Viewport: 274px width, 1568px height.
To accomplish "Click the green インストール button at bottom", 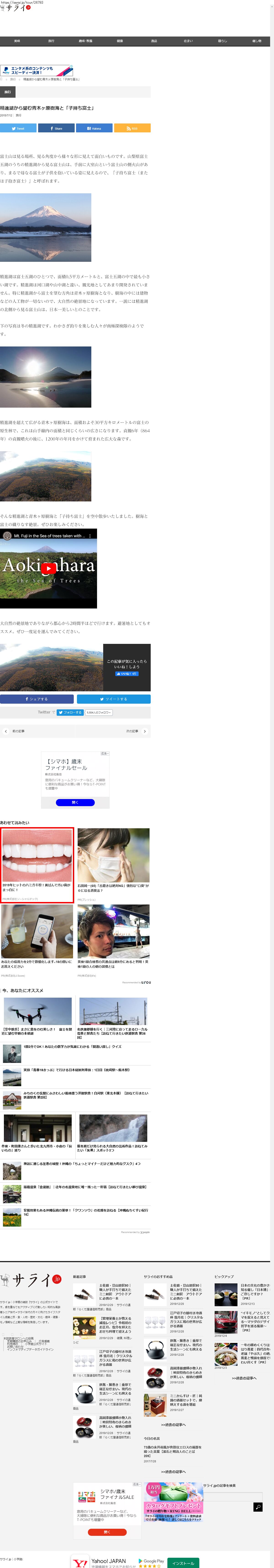I will click(x=183, y=1563).
